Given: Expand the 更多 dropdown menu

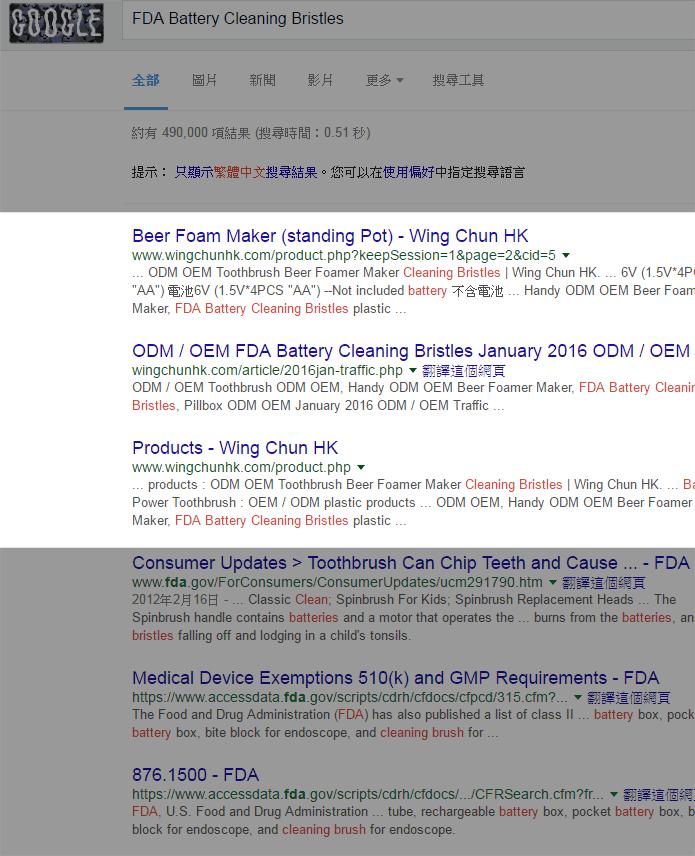Looking at the screenshot, I should 384,80.
